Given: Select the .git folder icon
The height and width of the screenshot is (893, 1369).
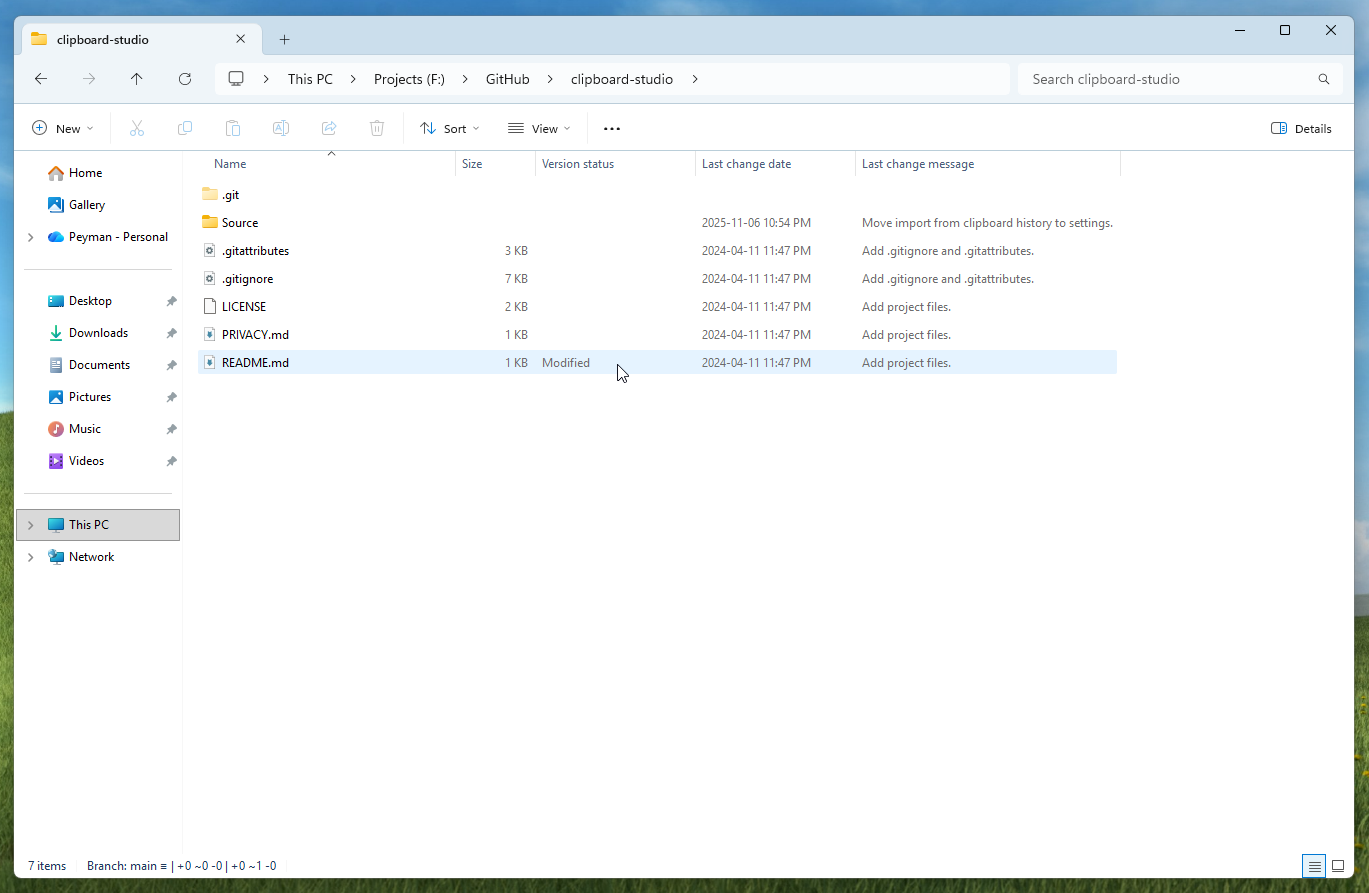Looking at the screenshot, I should coord(210,194).
